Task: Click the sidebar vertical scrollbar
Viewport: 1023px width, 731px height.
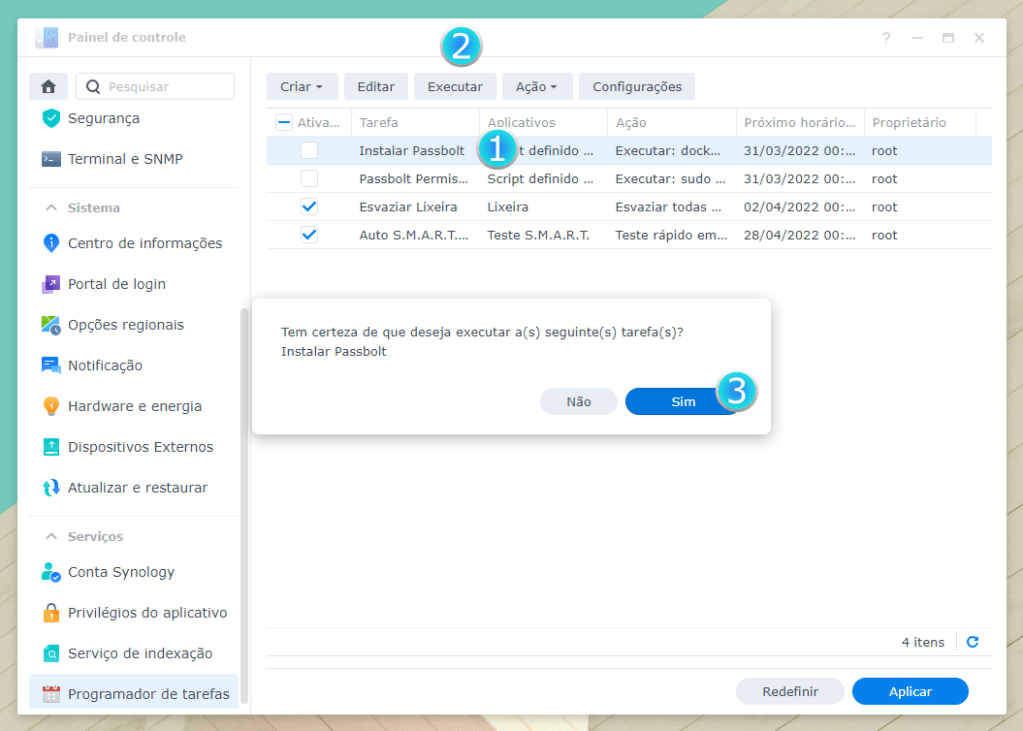Action: [x=244, y=500]
